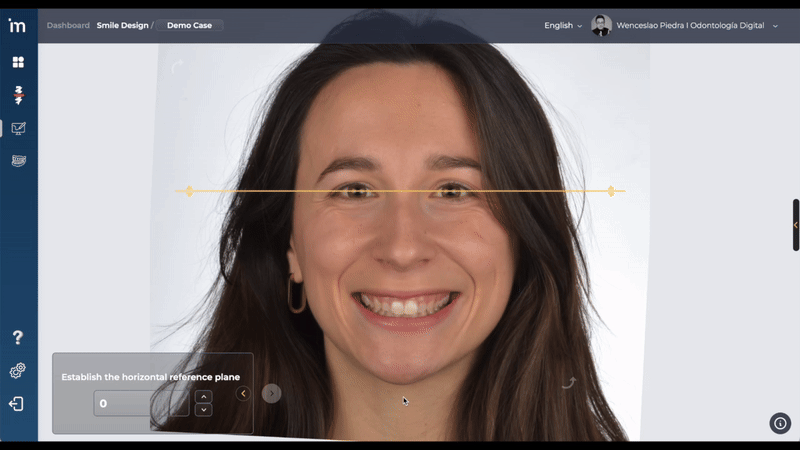Open the dashboard grid icon
The height and width of the screenshot is (450, 800).
[x=18, y=62]
